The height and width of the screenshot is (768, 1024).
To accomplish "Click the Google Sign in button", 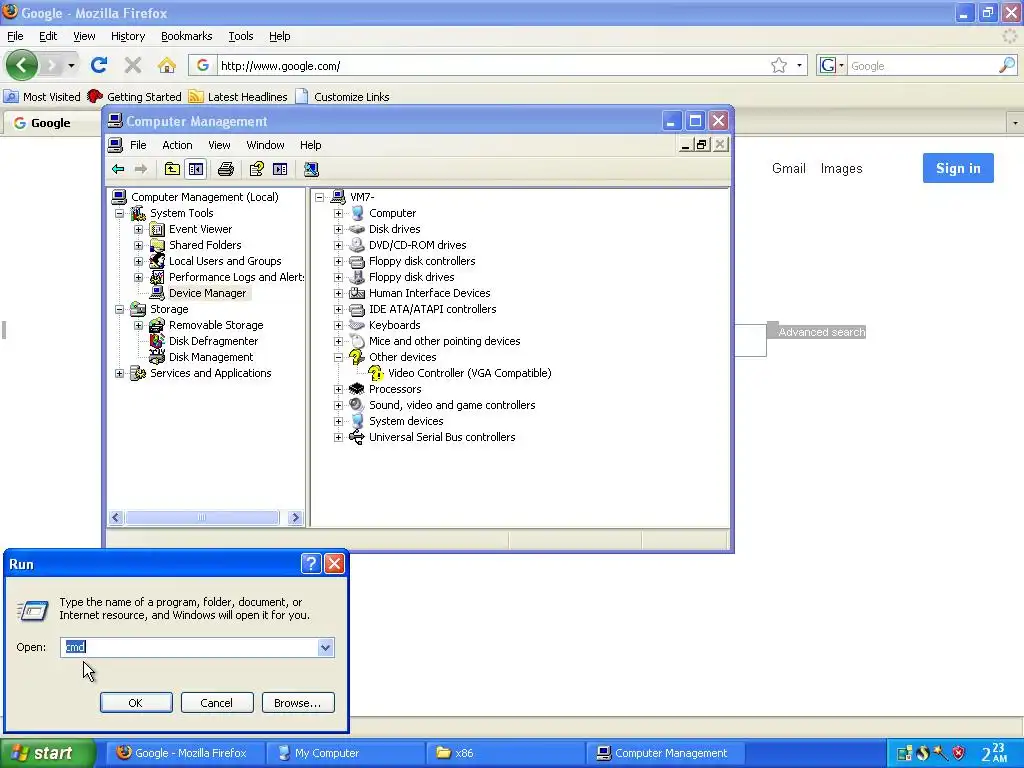I will pyautogui.click(x=958, y=168).
